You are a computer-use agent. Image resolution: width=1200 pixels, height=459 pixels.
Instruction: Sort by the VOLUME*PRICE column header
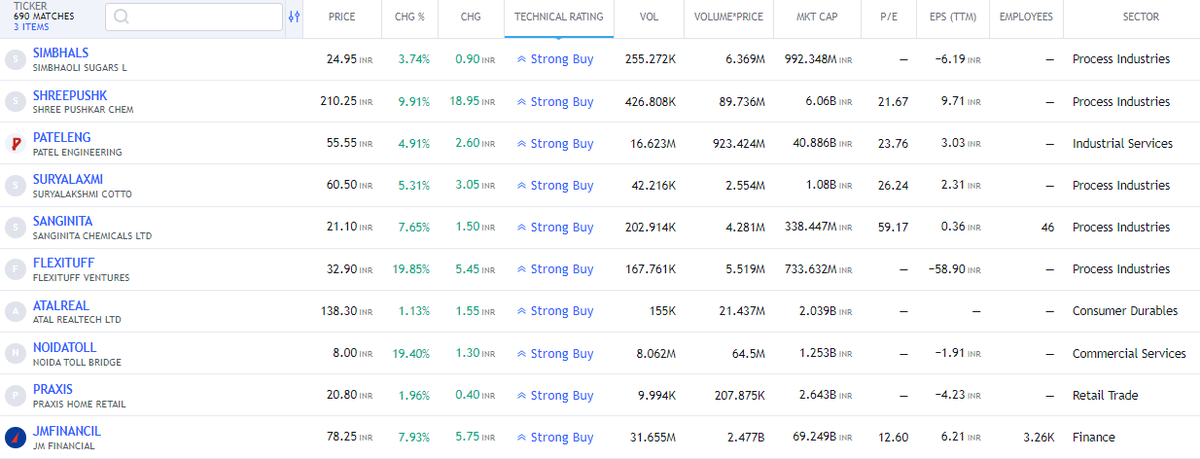(x=730, y=17)
